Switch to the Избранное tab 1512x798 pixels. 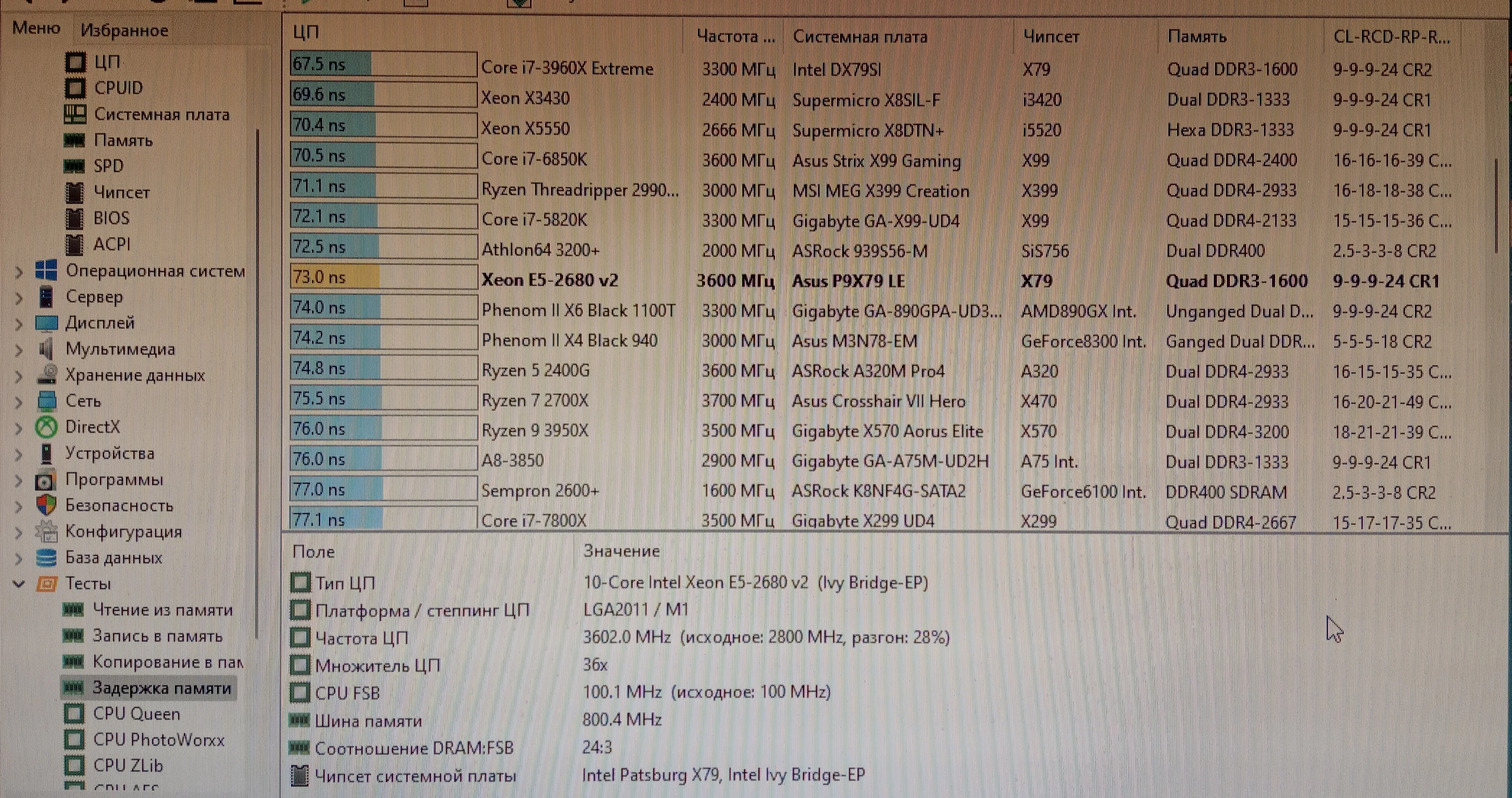(x=125, y=30)
